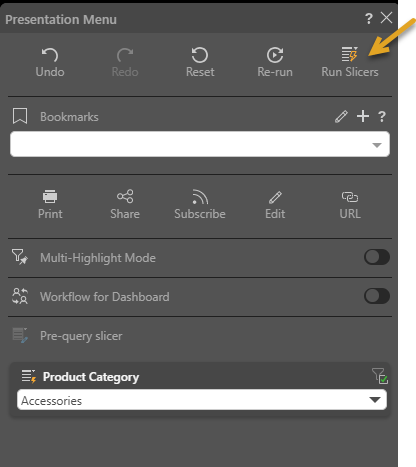Re-run the presentation query
The image size is (416, 467).
click(x=275, y=55)
